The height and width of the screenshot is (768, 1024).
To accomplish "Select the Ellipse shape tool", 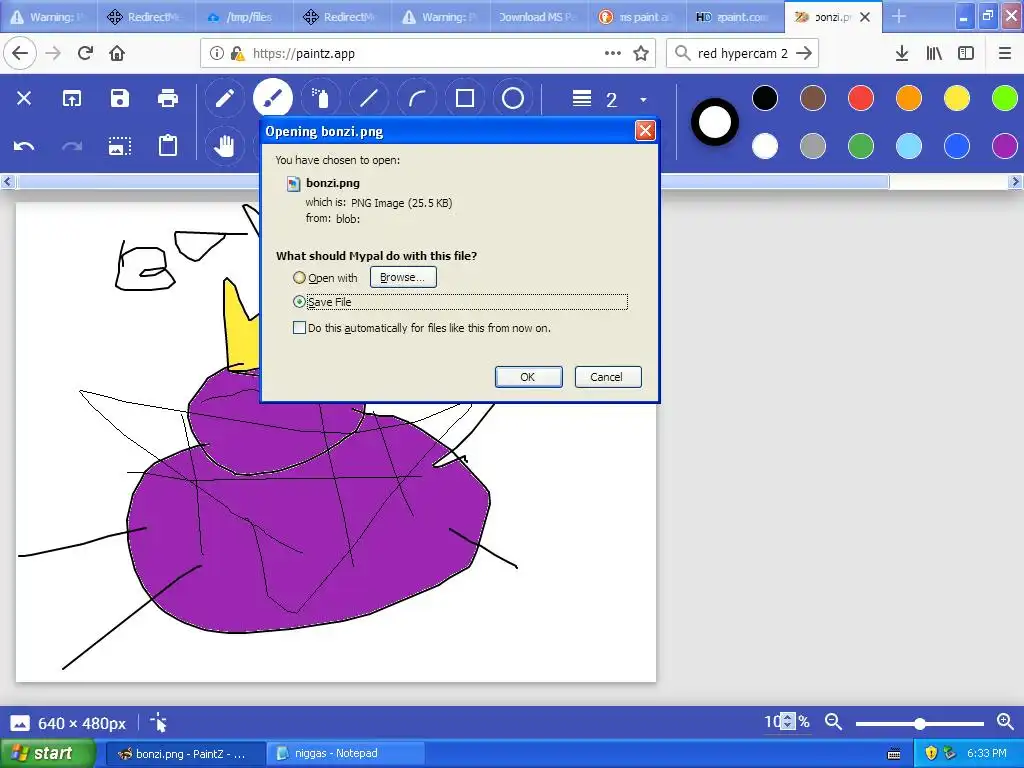I will tap(513, 99).
